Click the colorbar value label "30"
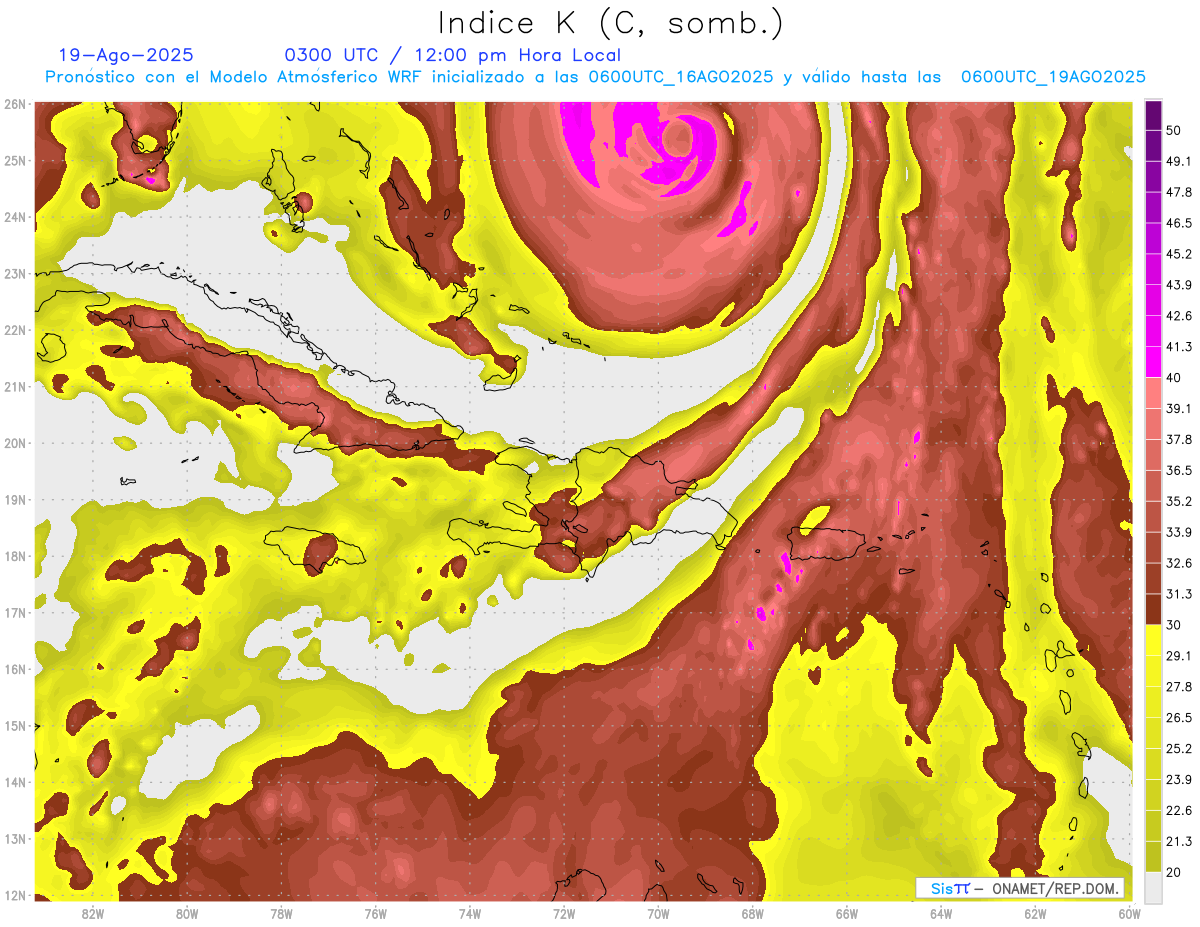 click(1173, 625)
